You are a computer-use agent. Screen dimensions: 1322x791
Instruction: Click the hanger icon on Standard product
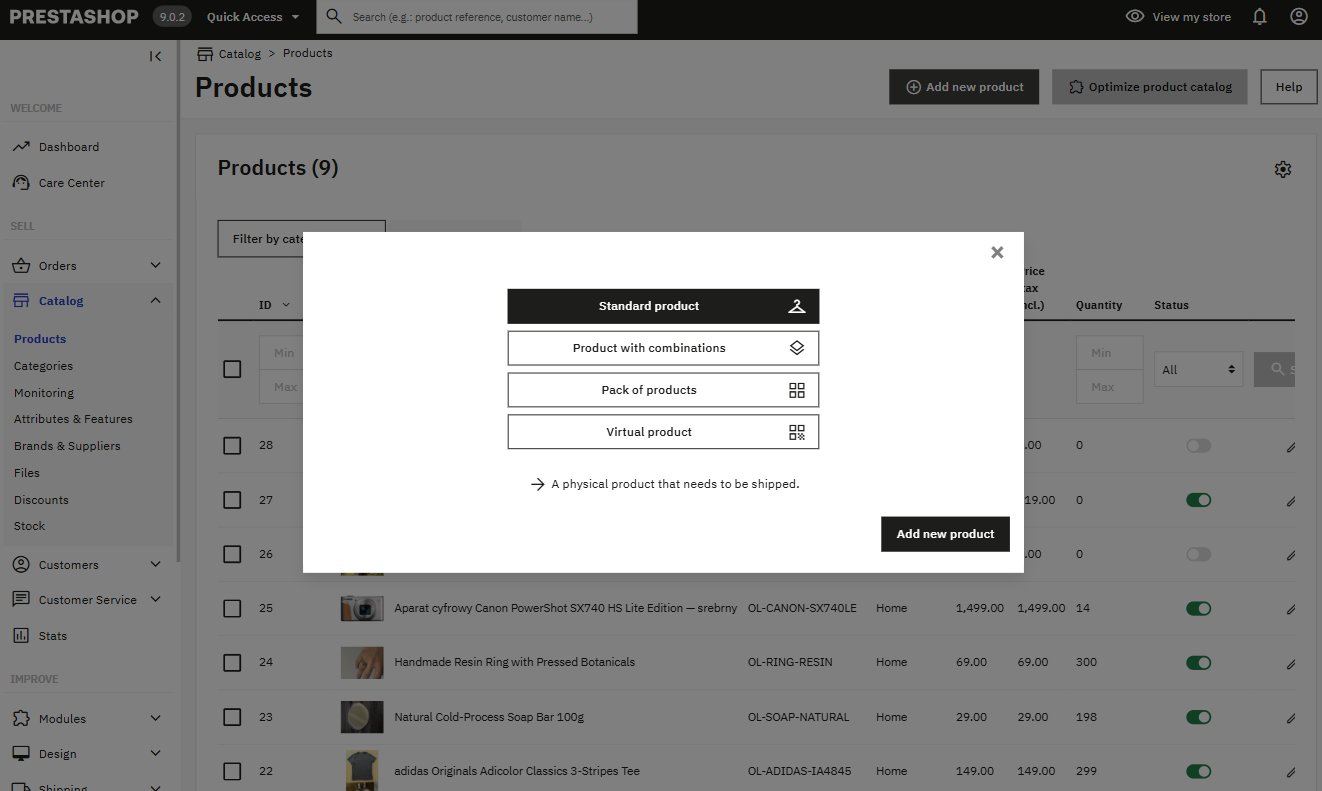click(796, 306)
